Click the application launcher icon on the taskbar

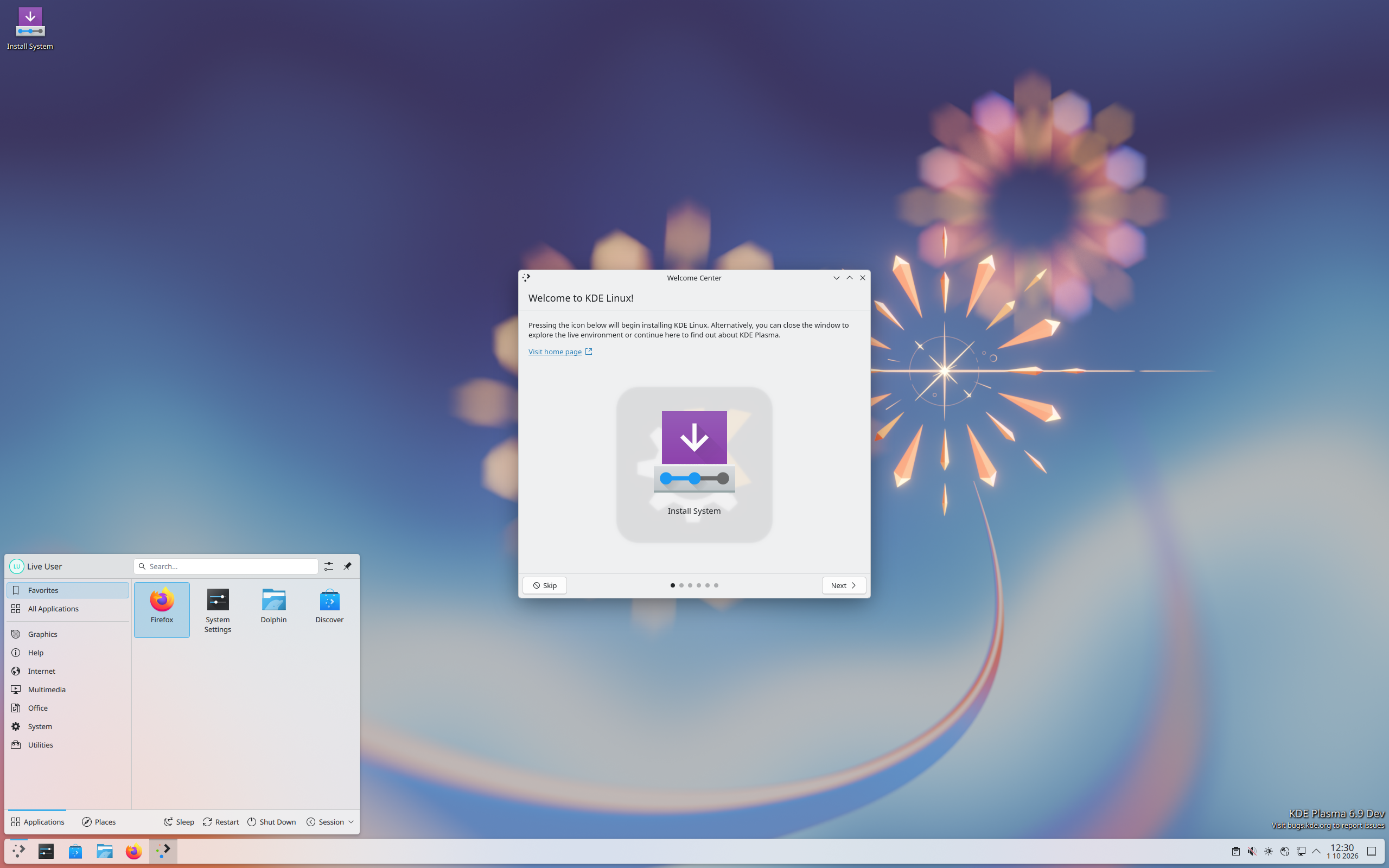tap(18, 851)
